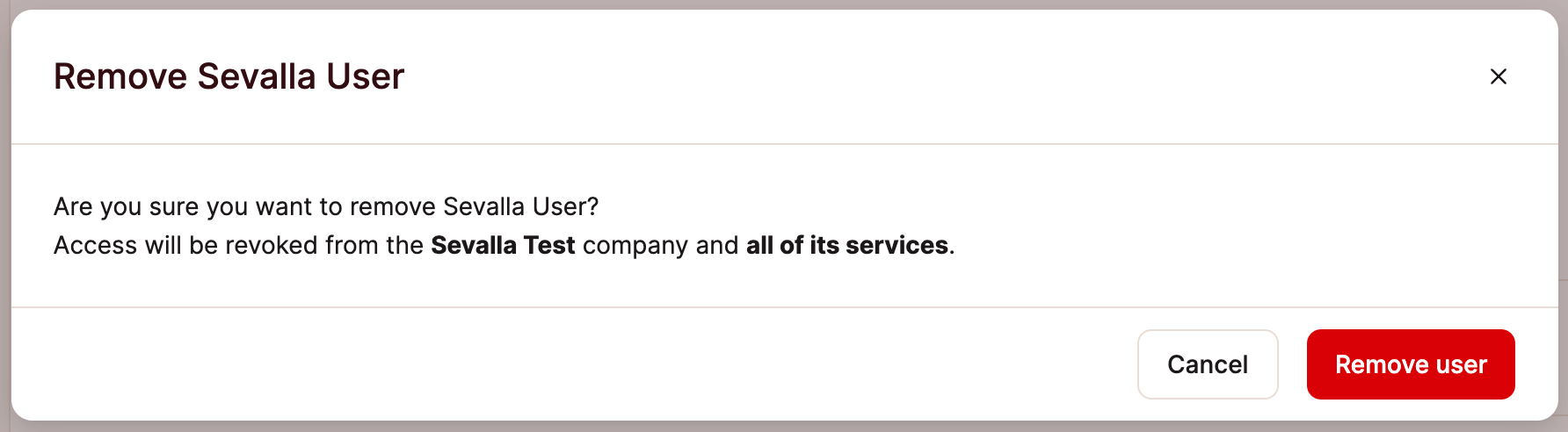Click "Sevalla User?" ending the question
This screenshot has width=1568, height=432.
click(520, 206)
